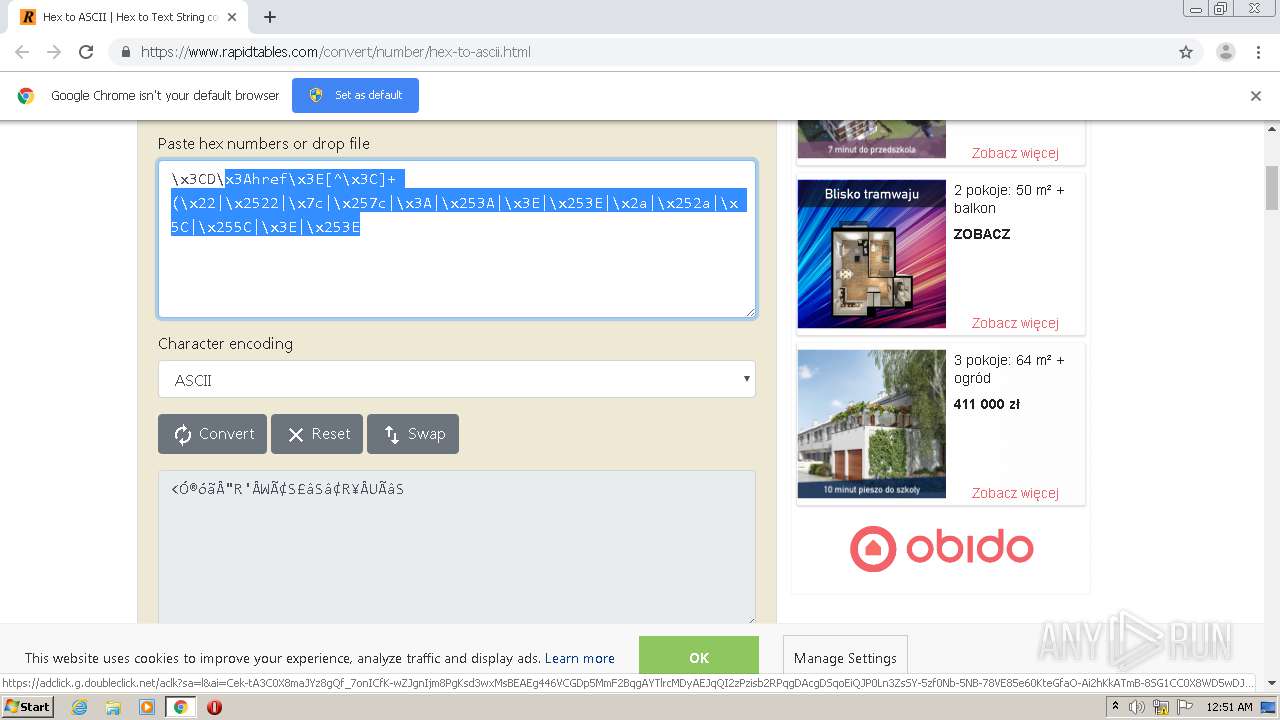
Task: Click Zobacz więcej under the top ad
Action: point(1015,153)
